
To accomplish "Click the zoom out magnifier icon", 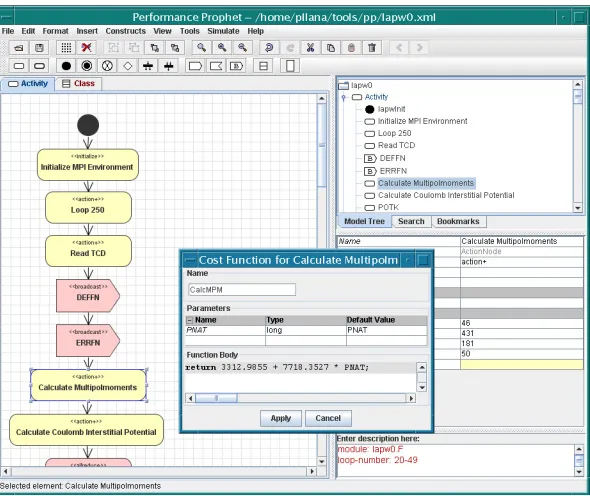I will click(242, 48).
